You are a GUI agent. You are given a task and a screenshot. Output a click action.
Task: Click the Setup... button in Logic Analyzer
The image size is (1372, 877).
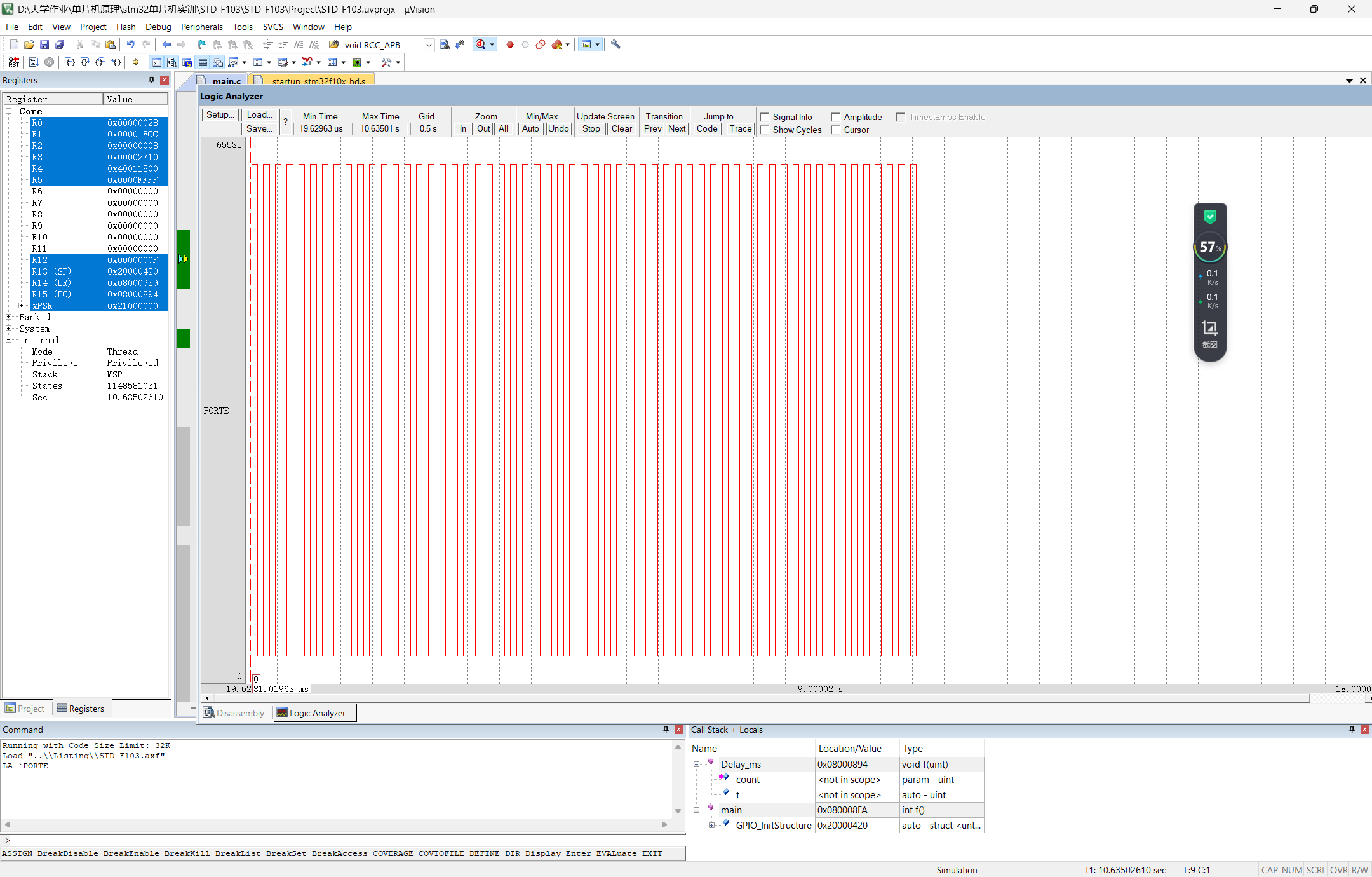220,115
